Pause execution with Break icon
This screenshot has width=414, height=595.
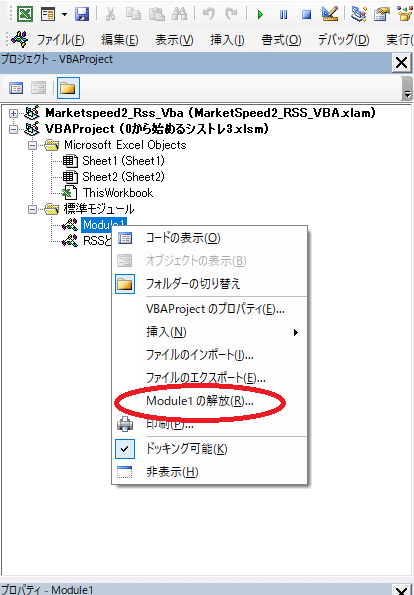click(x=283, y=14)
